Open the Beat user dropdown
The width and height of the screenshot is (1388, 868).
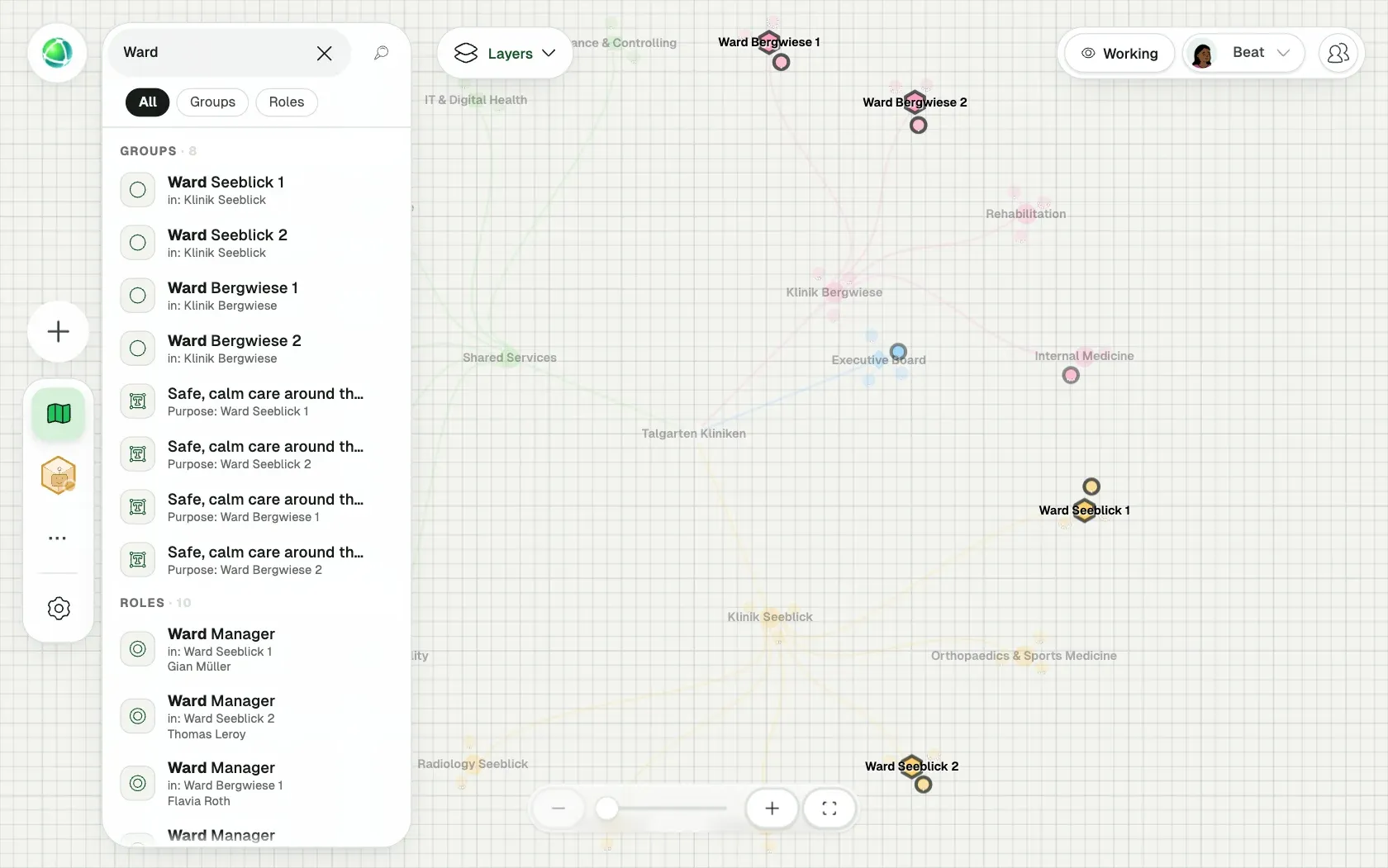1243,54
